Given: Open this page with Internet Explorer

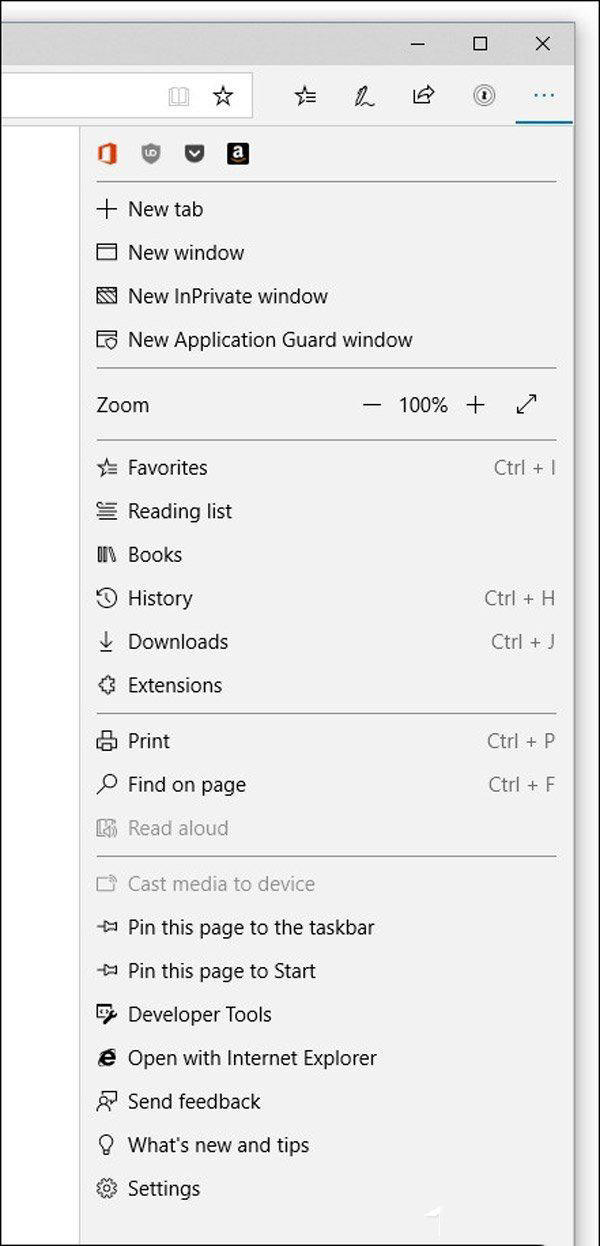Looking at the screenshot, I should coord(252,1058).
